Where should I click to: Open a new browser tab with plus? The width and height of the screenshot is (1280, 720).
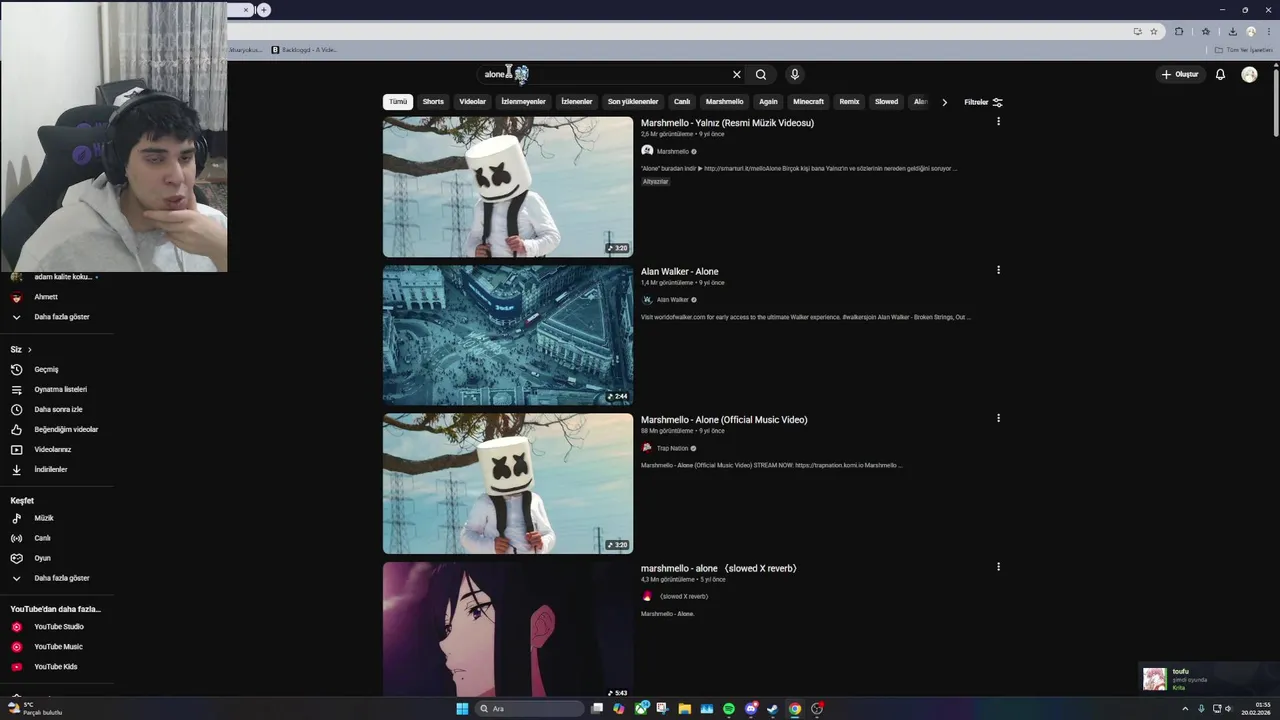click(x=264, y=10)
